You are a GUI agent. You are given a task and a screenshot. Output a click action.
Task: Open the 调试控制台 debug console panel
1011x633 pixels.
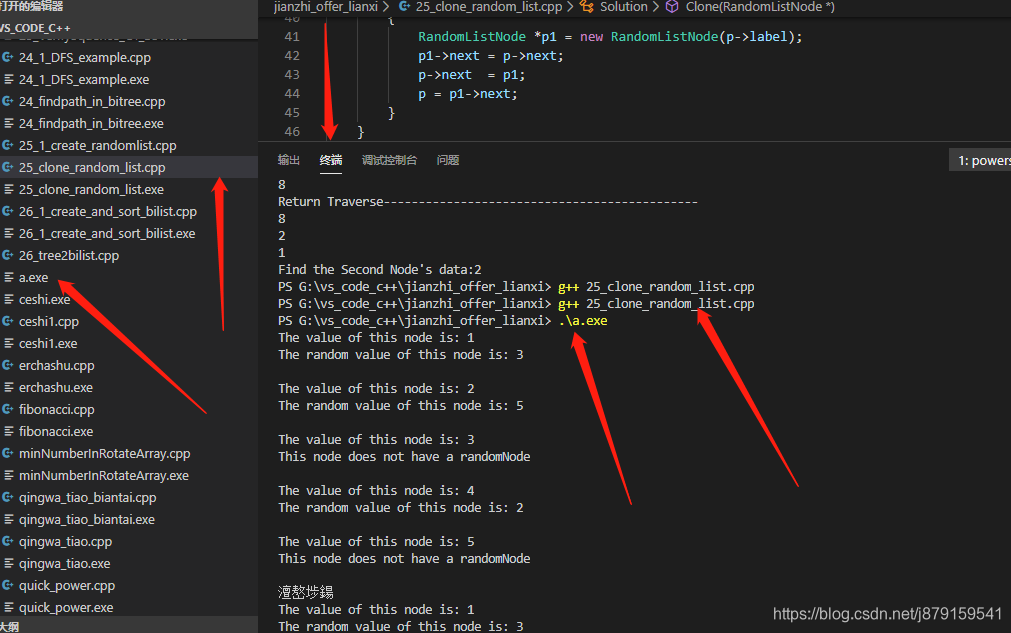tap(390, 159)
